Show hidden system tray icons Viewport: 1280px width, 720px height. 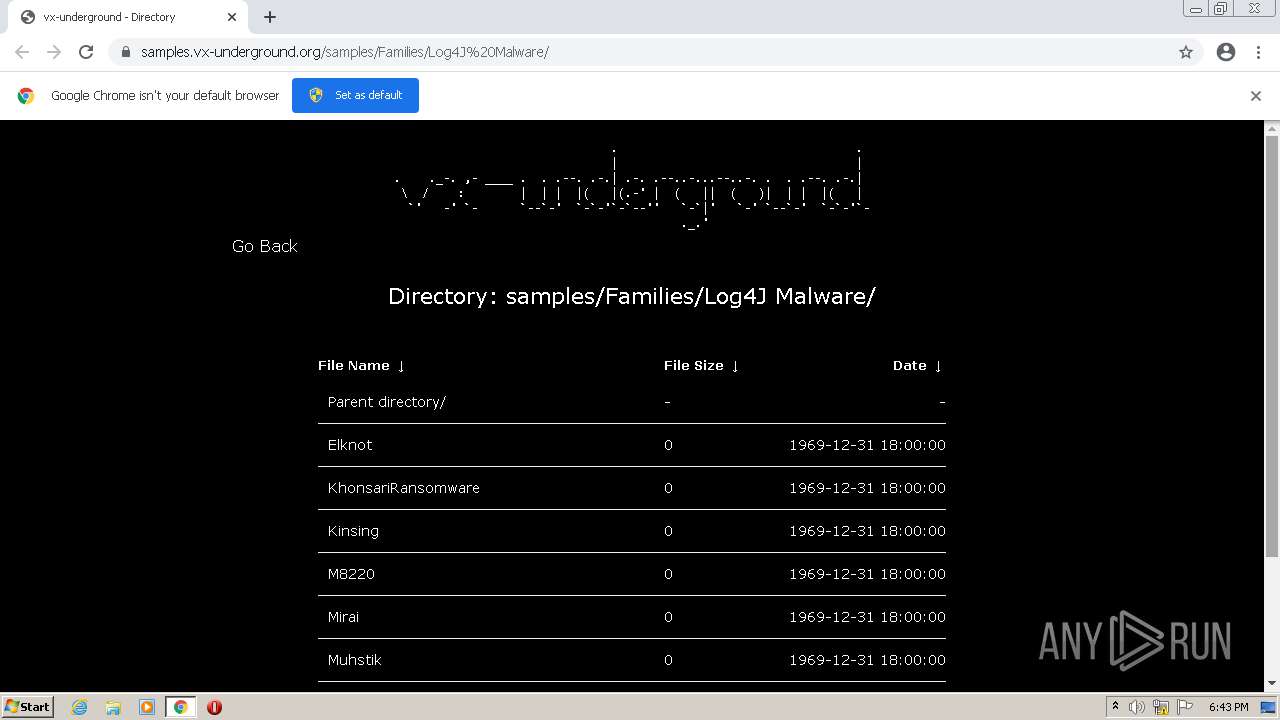[1115, 706]
